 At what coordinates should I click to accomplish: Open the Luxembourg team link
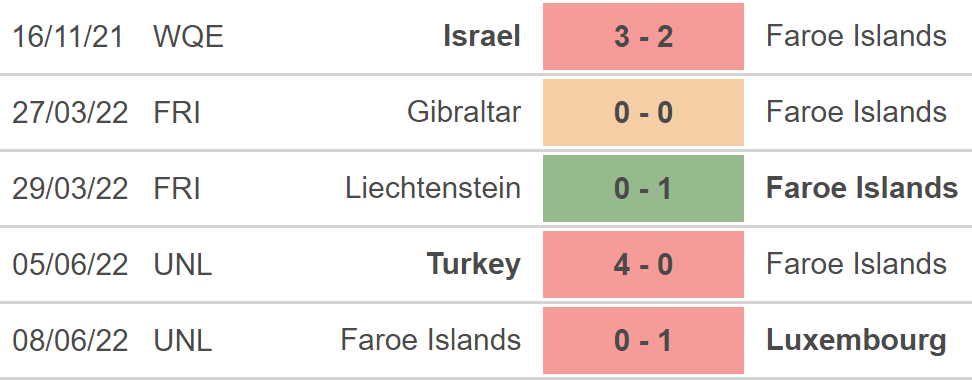click(x=856, y=340)
